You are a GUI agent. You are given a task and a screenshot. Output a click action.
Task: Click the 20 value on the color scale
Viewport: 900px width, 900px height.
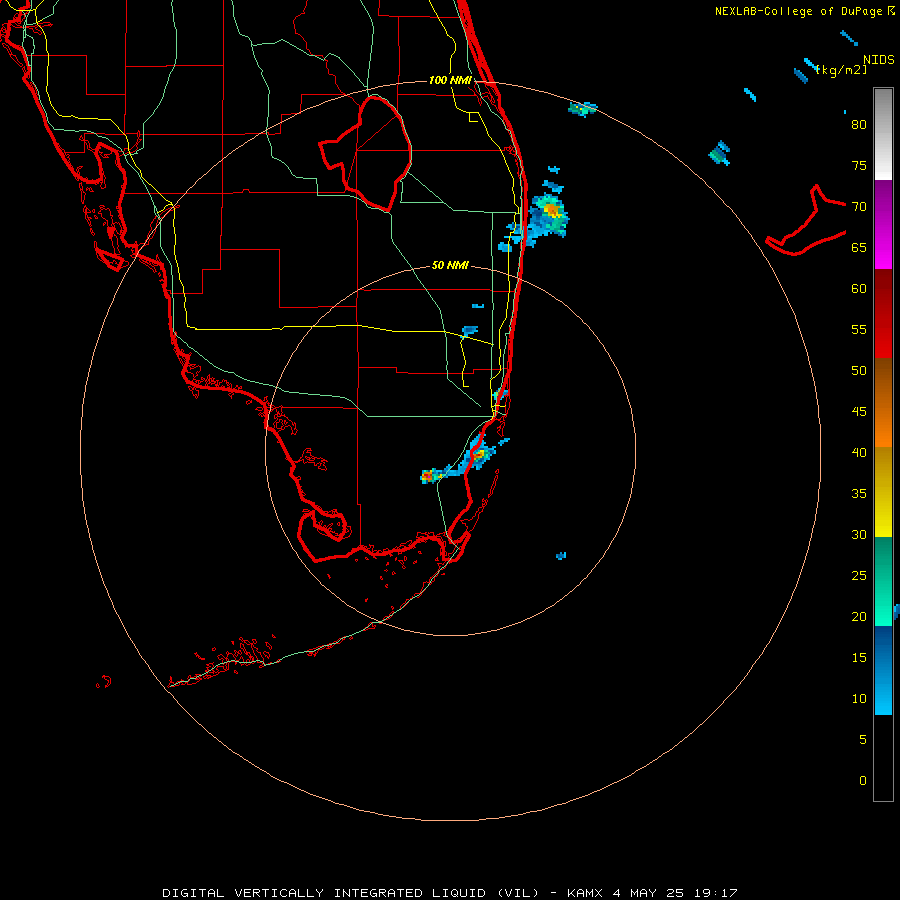pyautogui.click(x=859, y=616)
